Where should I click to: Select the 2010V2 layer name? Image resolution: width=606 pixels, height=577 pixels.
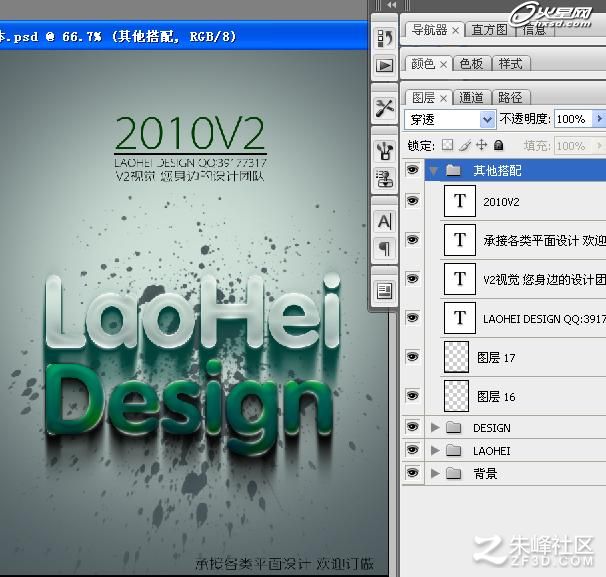(501, 202)
